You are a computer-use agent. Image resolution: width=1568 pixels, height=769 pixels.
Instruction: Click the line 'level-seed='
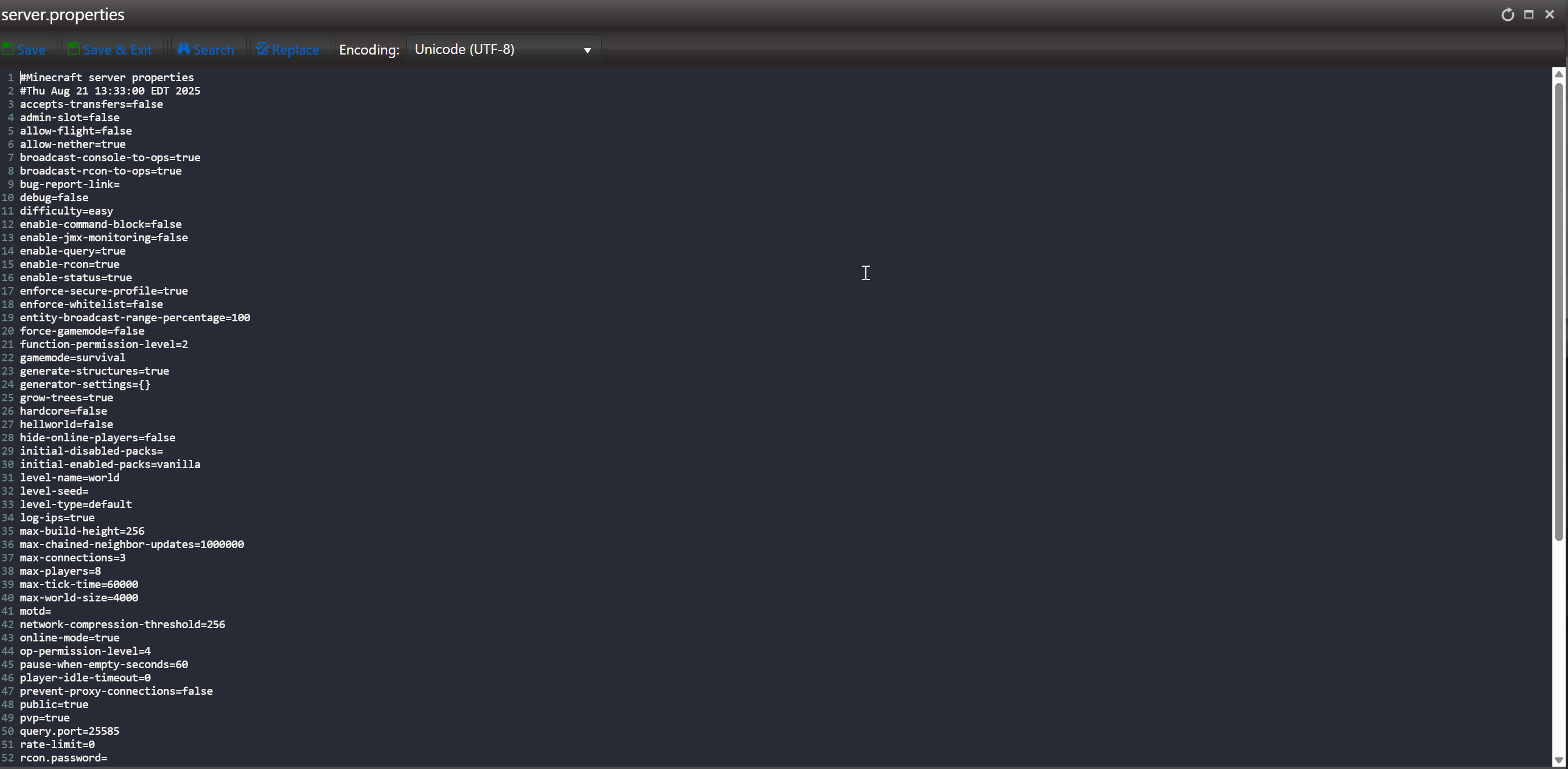[x=54, y=491]
